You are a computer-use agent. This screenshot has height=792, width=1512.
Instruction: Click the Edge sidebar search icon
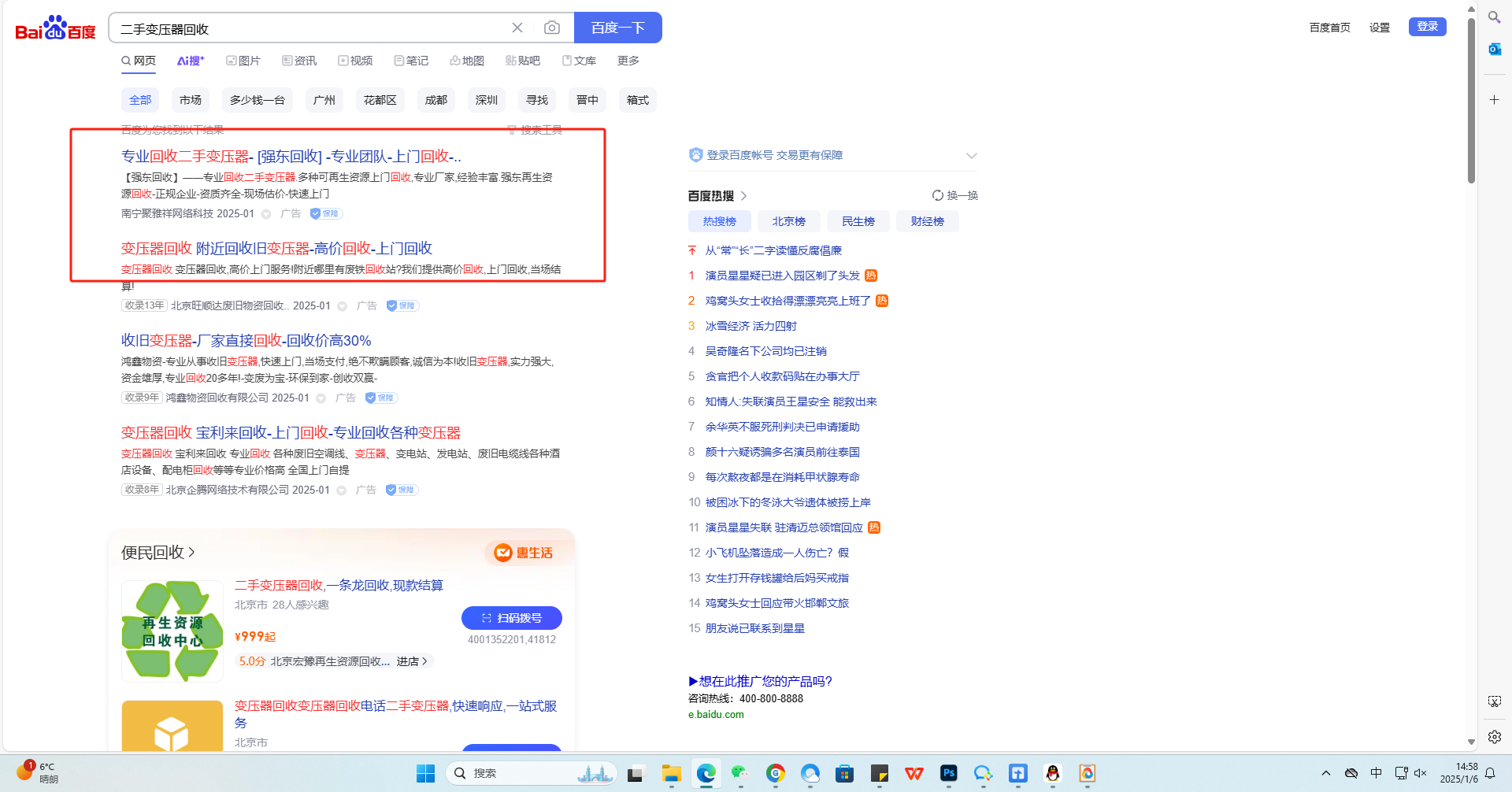pos(1494,17)
